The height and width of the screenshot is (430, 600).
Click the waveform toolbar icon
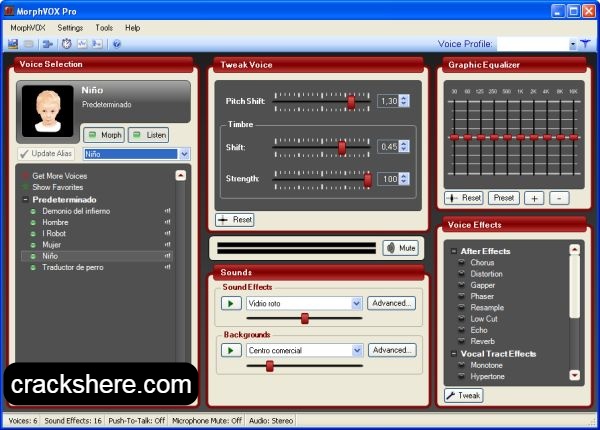pyautogui.click(x=82, y=44)
